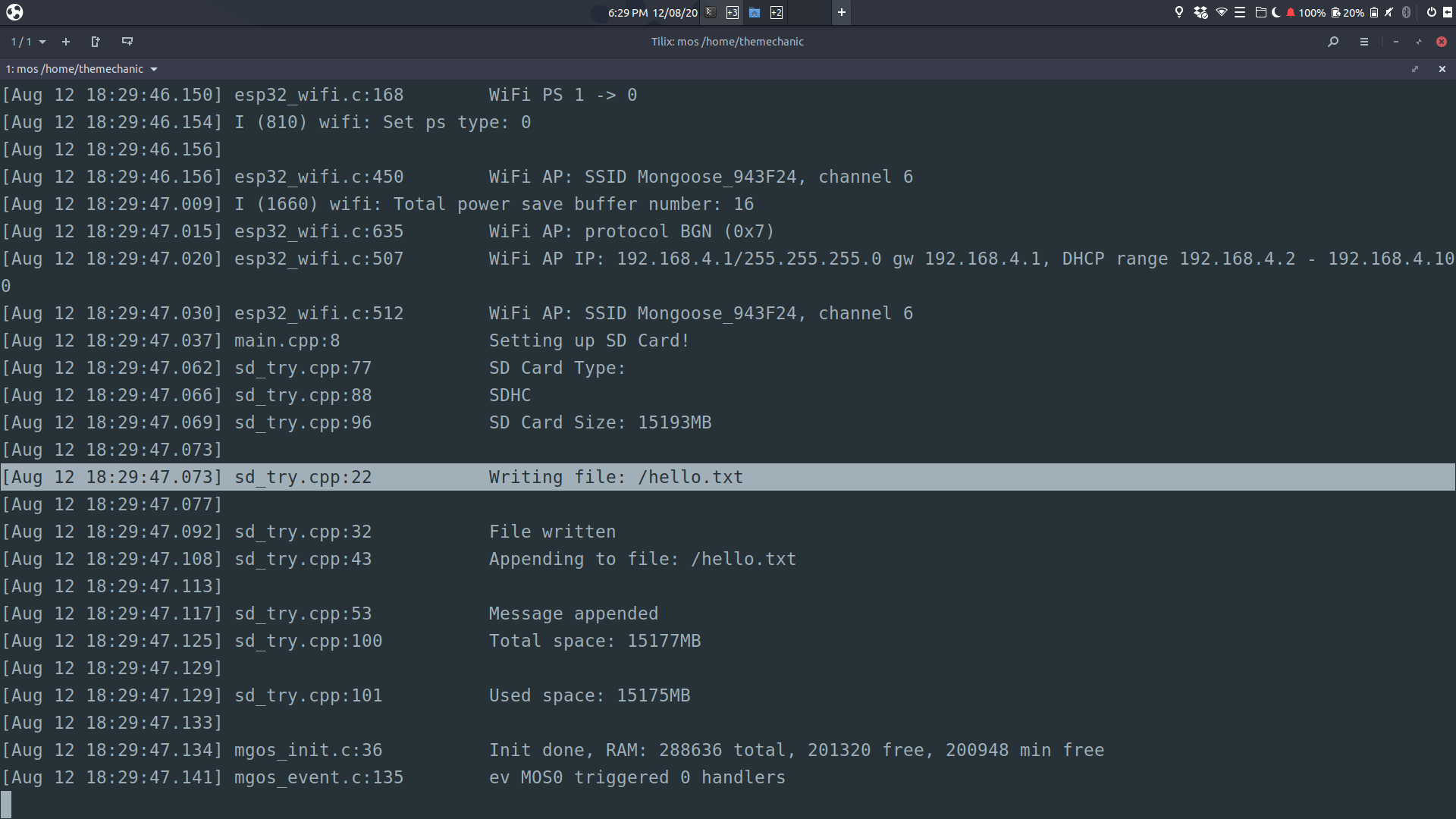Expand terminal title mos /home/themechanic dropdown

(154, 69)
